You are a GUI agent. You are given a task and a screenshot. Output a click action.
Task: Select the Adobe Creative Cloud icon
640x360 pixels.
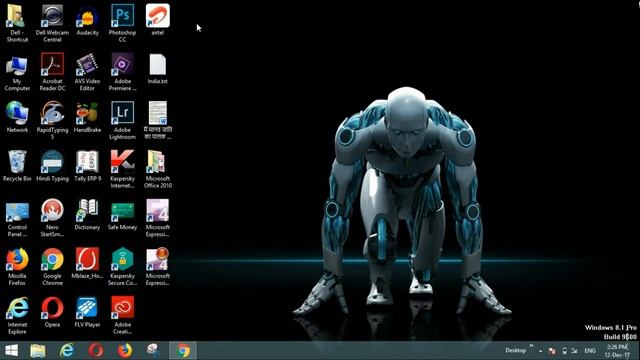point(122,308)
